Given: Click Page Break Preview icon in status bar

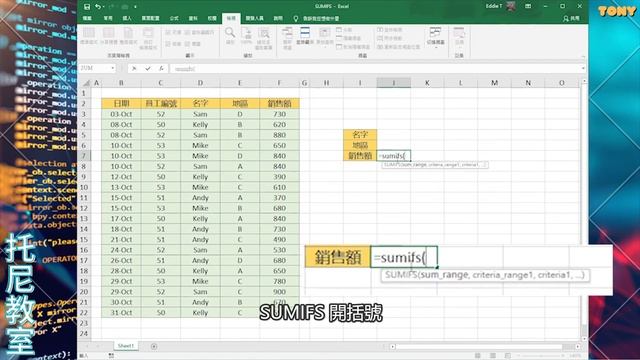Looking at the screenshot, I should 508,356.
